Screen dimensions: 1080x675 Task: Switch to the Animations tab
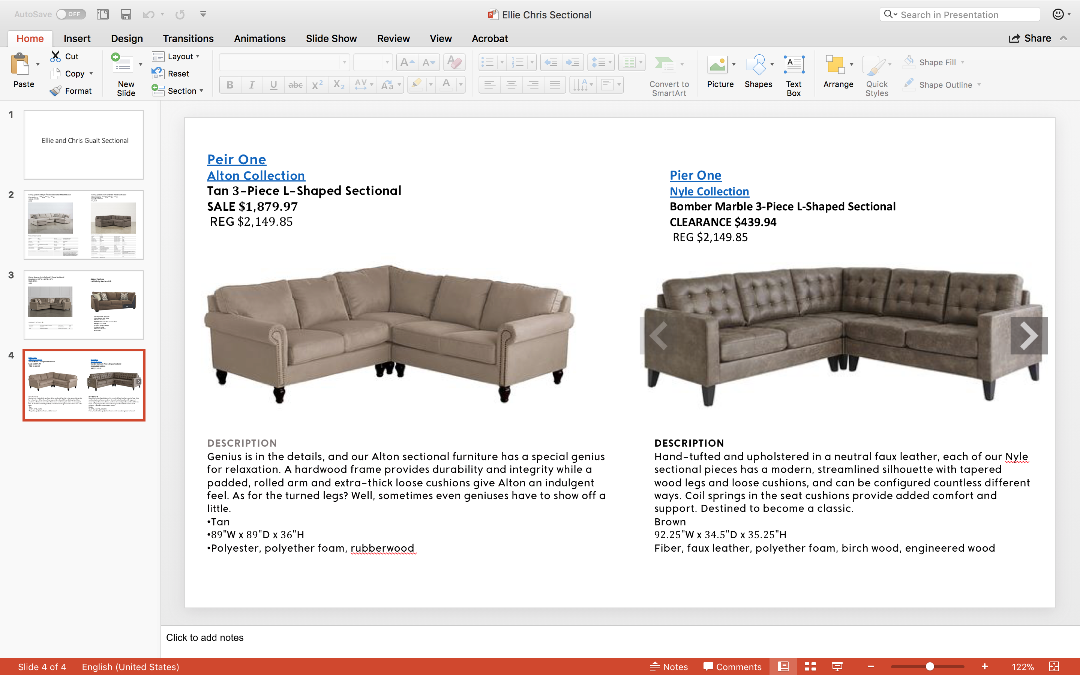[x=260, y=39]
